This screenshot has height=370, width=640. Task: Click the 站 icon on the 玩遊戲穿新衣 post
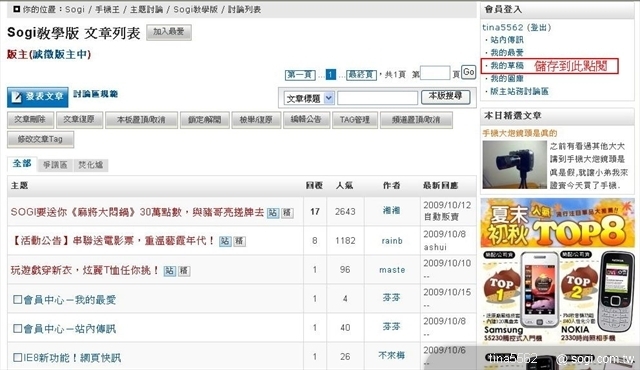169,270
